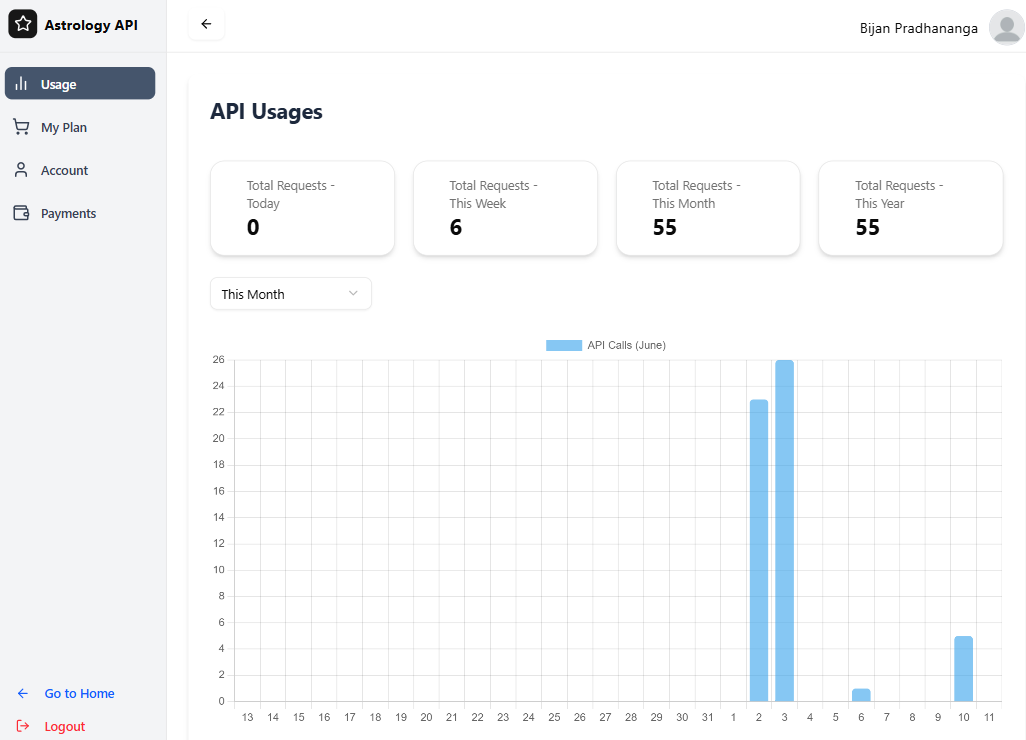
Task: Toggle the Usage sidebar entry
Action: (60, 83)
